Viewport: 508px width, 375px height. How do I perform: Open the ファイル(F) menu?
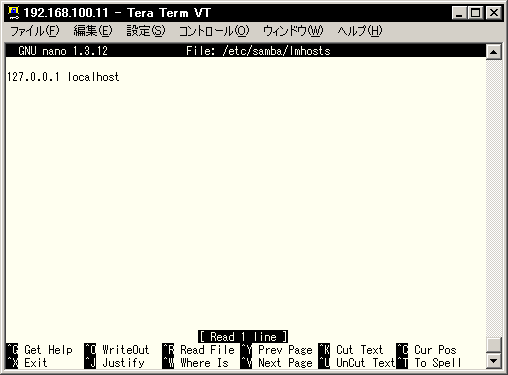(35, 31)
